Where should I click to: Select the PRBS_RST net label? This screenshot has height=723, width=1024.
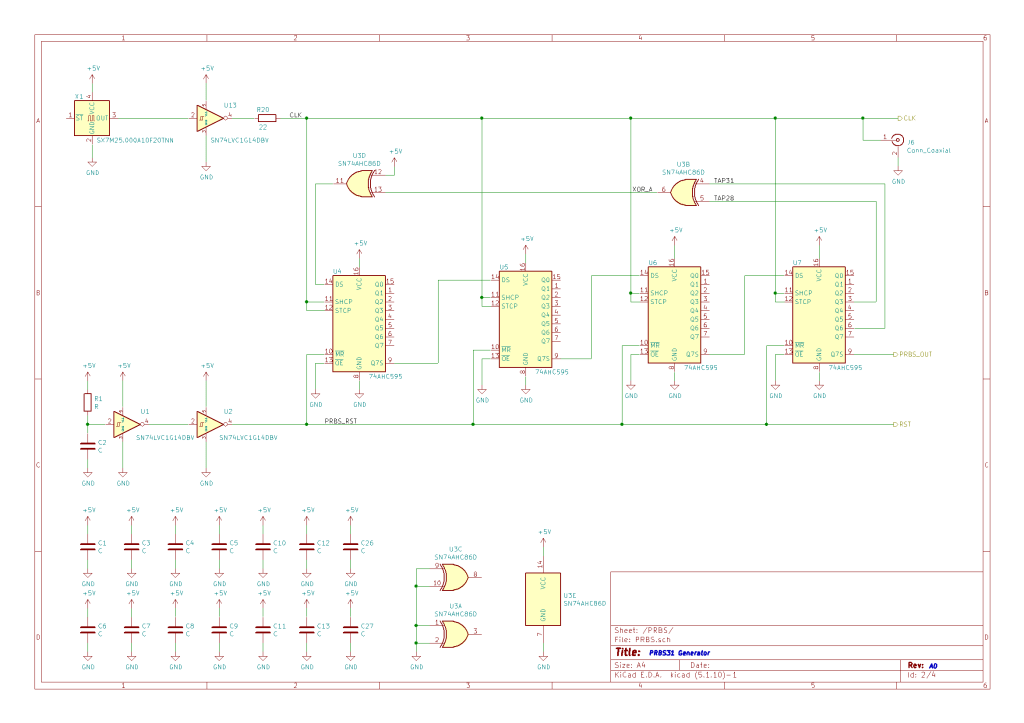click(340, 421)
